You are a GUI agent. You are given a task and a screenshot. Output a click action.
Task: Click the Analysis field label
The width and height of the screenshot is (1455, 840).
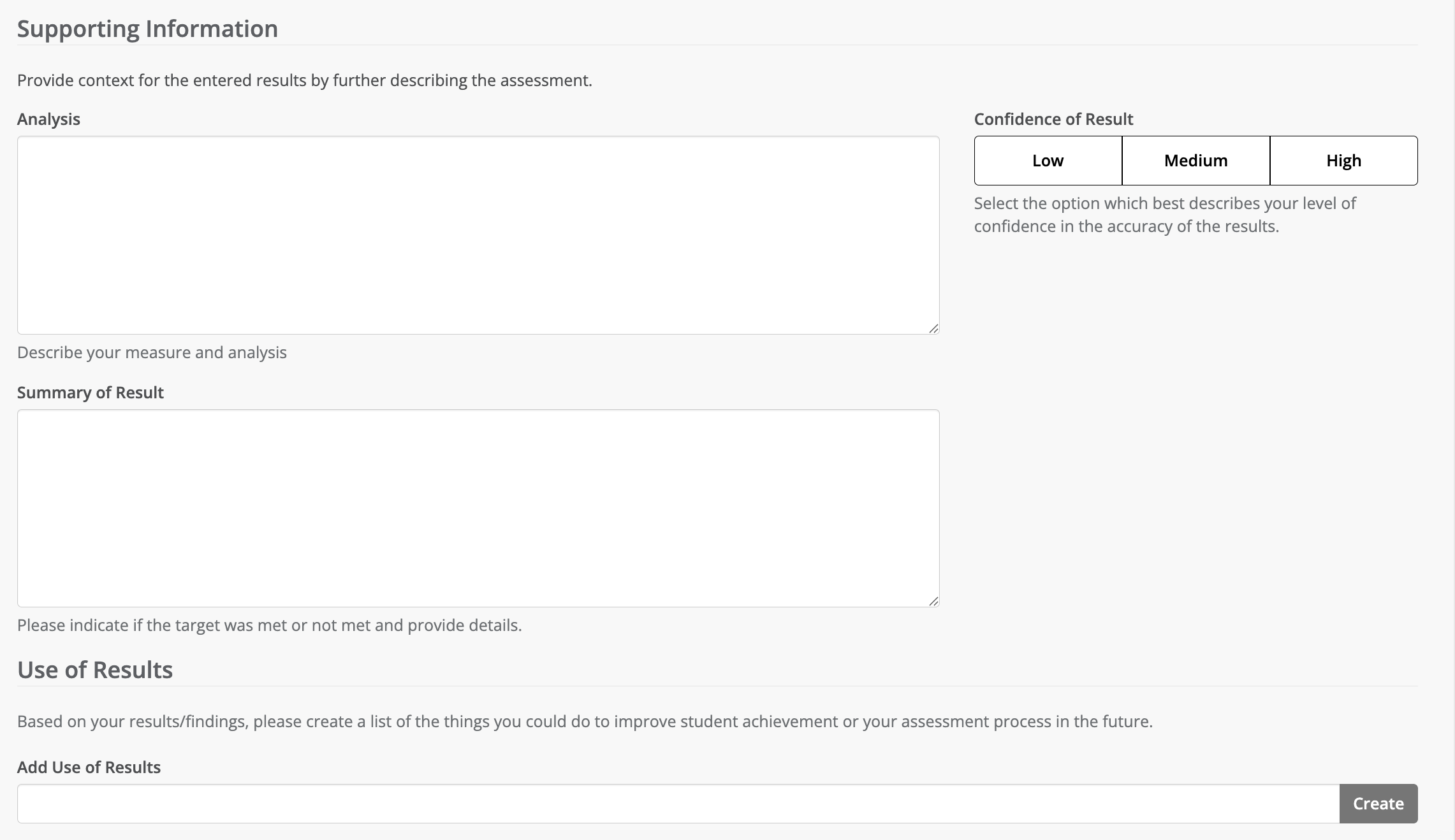[48, 119]
